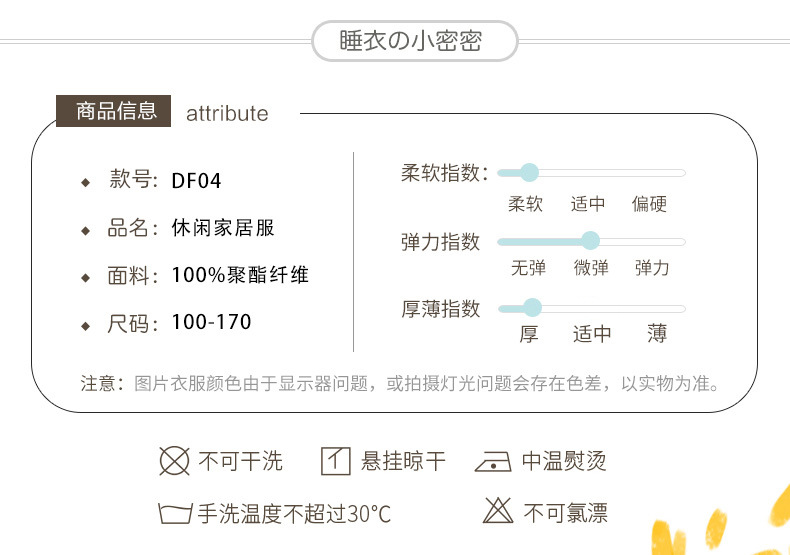The image size is (790, 555).
Task: Click the hand wash basin icon
Action: 174,514
